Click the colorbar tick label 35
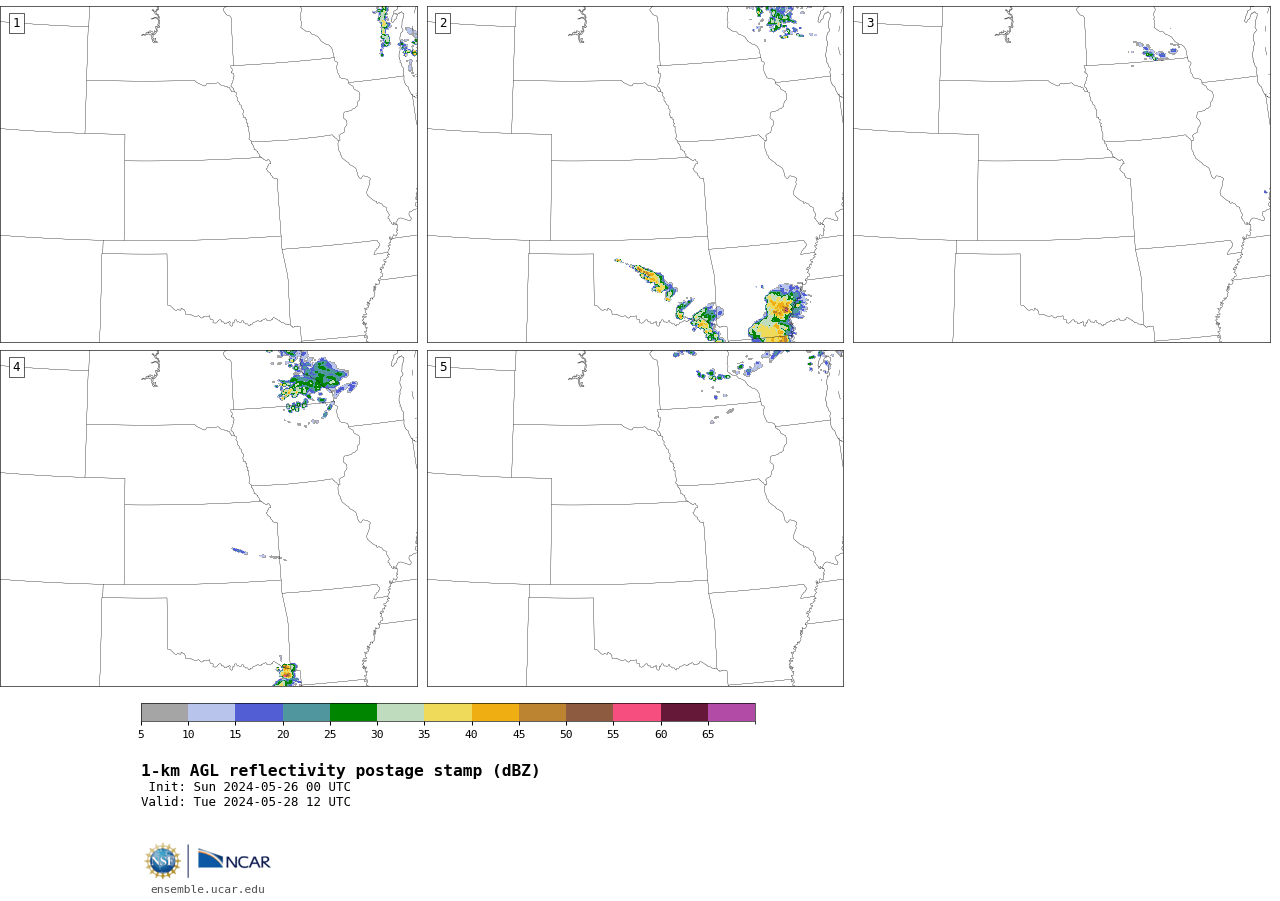 point(424,735)
